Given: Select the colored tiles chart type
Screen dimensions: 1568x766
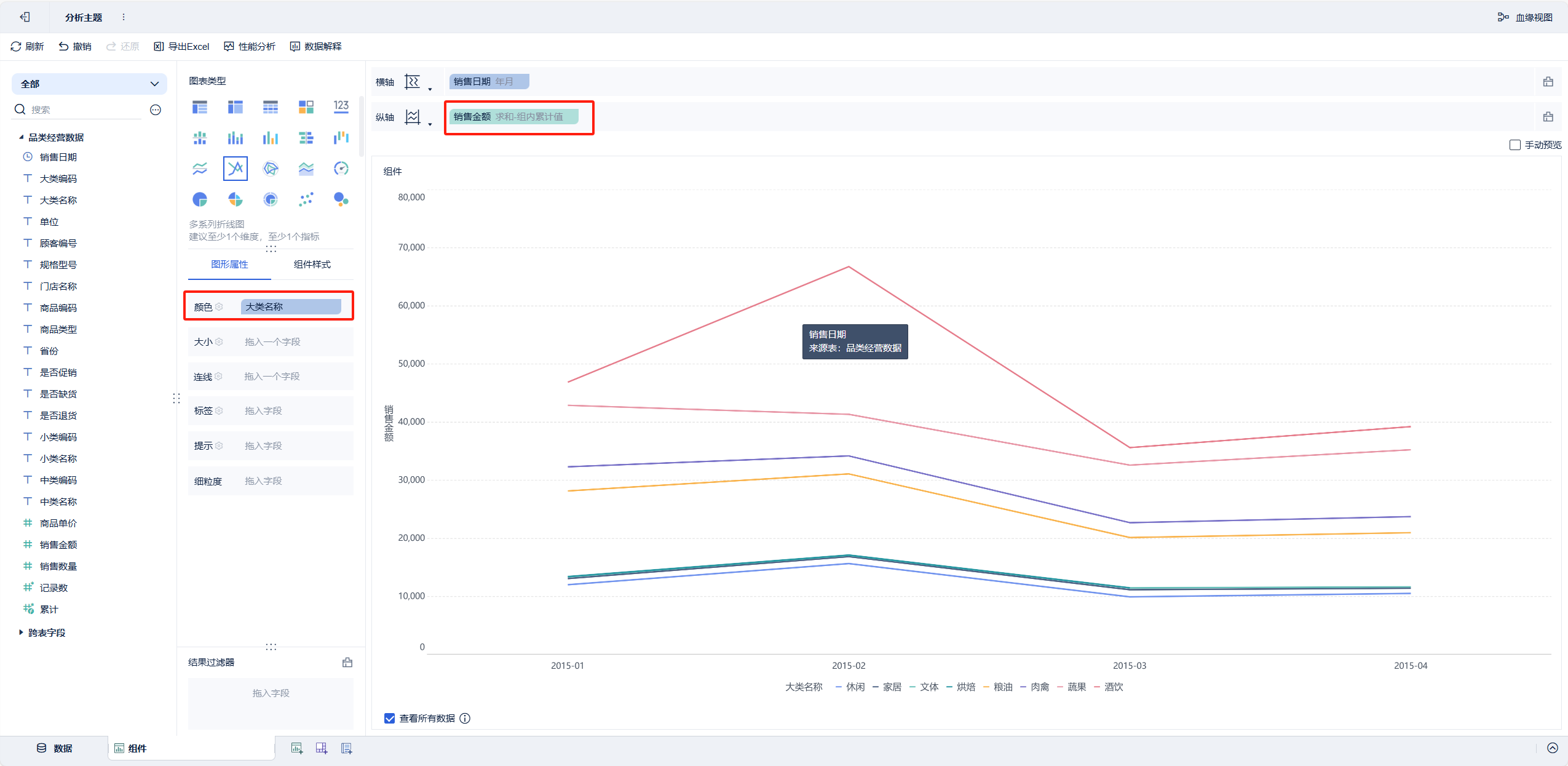Looking at the screenshot, I should coord(306,107).
